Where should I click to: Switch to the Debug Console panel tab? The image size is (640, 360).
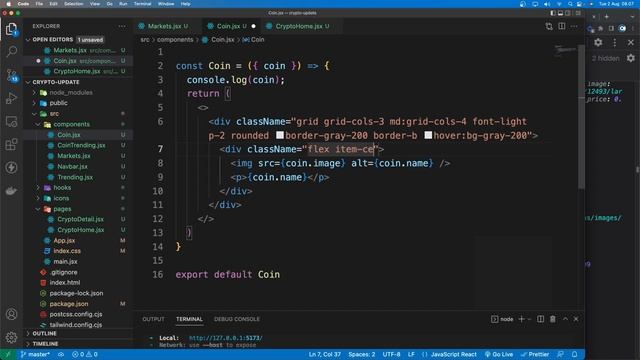tap(237, 319)
